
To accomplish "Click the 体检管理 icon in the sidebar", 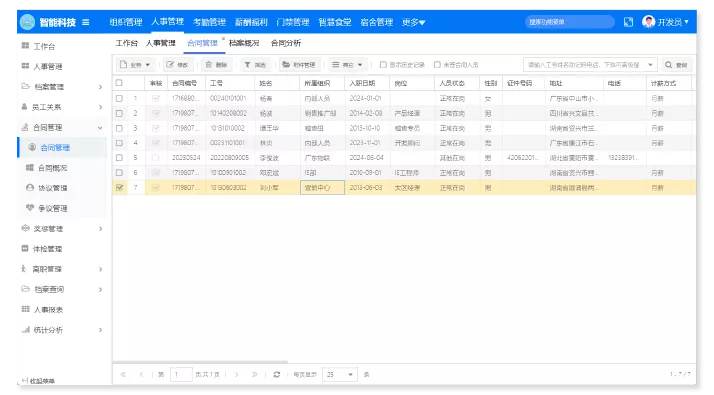I will pyautogui.click(x=26, y=248).
